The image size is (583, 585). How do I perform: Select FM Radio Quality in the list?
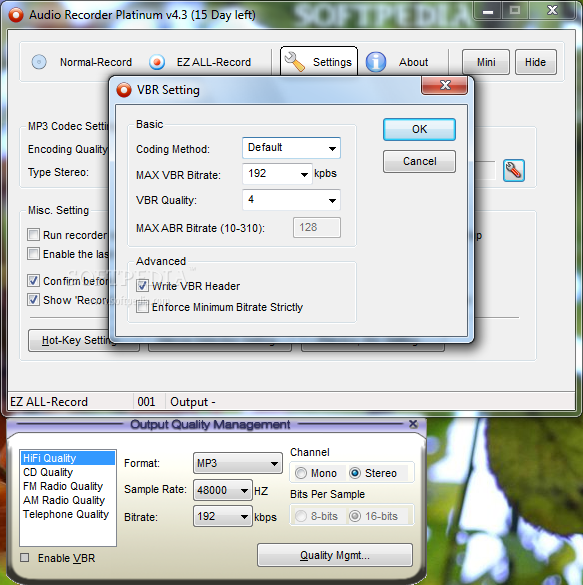point(68,486)
